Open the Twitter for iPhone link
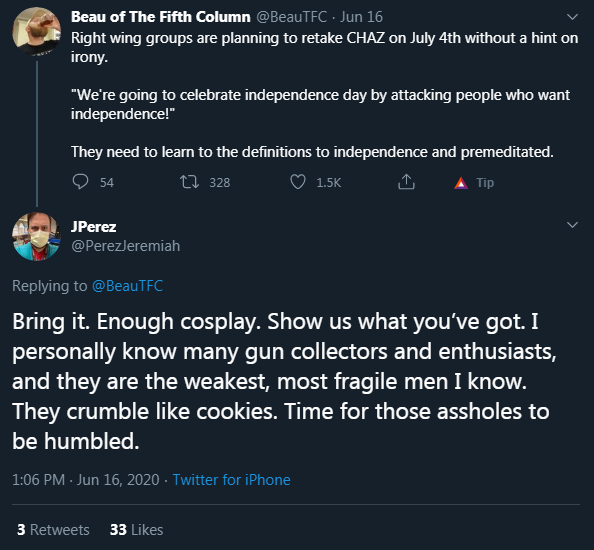This screenshot has height=550, width=594. (231, 480)
